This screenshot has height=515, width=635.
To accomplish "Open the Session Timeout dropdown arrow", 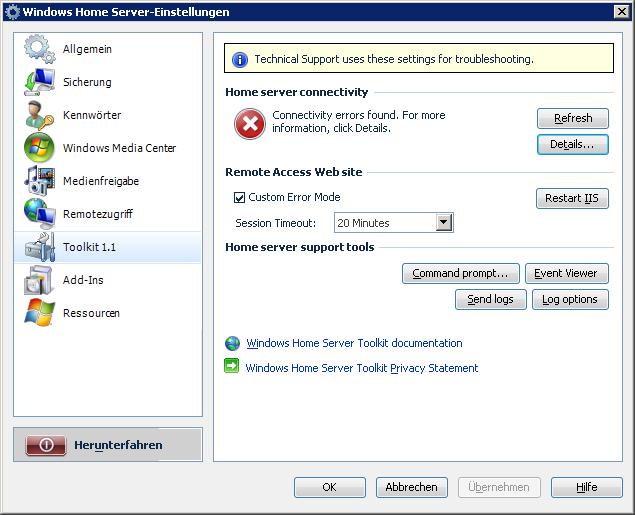I will [x=444, y=222].
